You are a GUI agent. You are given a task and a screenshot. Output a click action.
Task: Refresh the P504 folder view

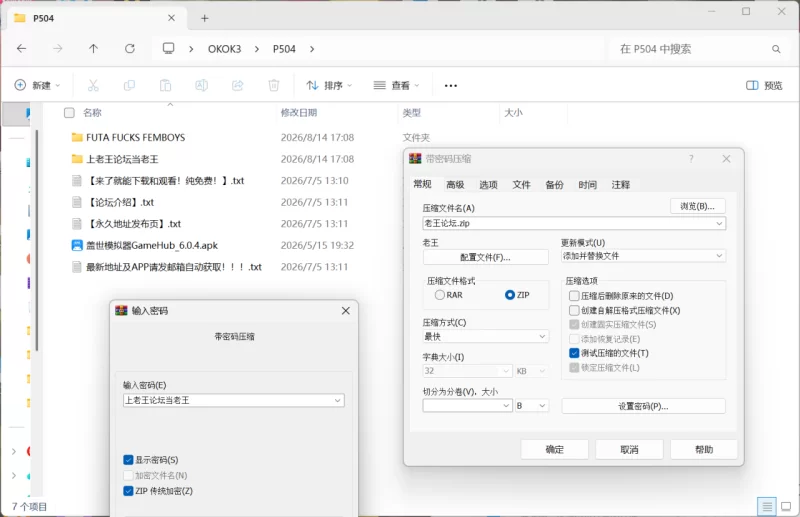(x=130, y=48)
